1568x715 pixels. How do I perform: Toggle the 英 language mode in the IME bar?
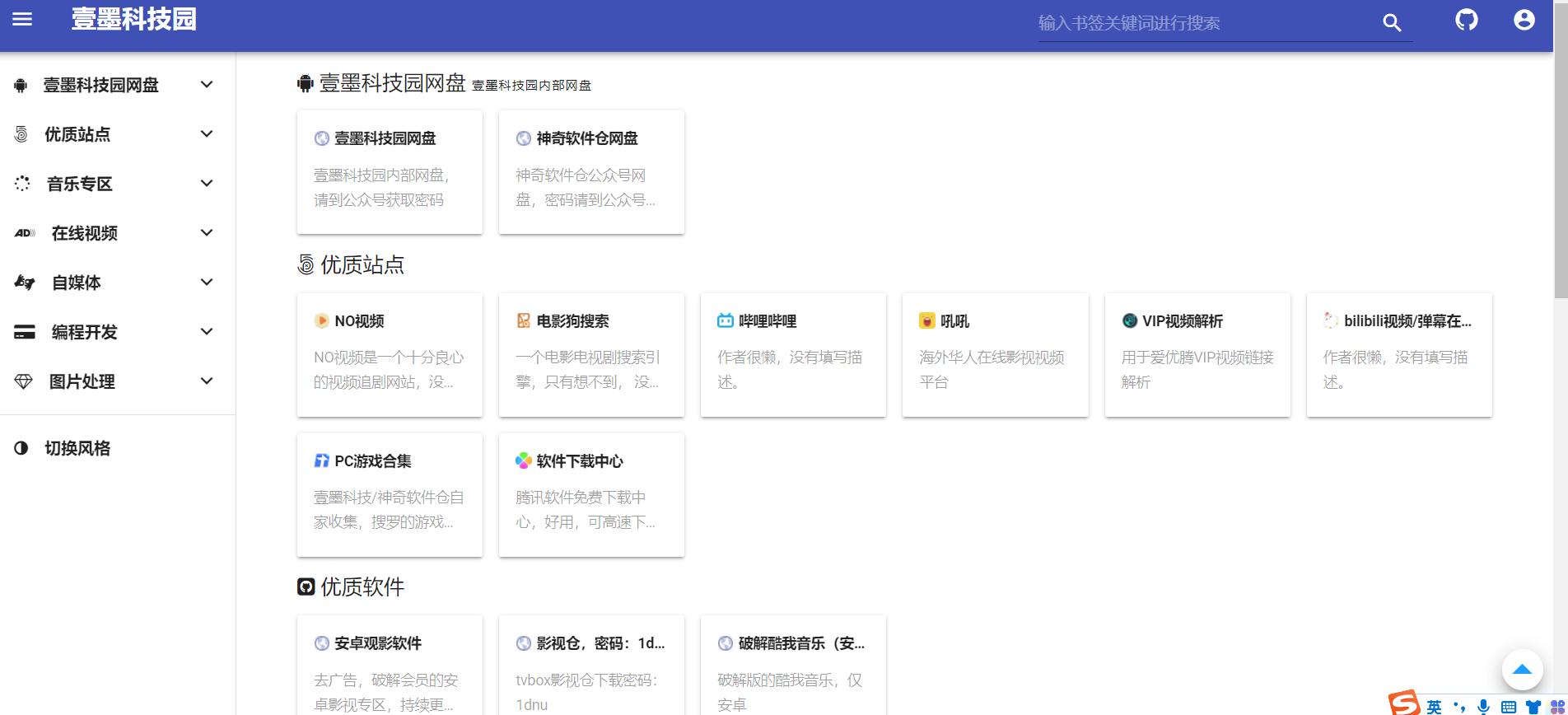(1434, 707)
